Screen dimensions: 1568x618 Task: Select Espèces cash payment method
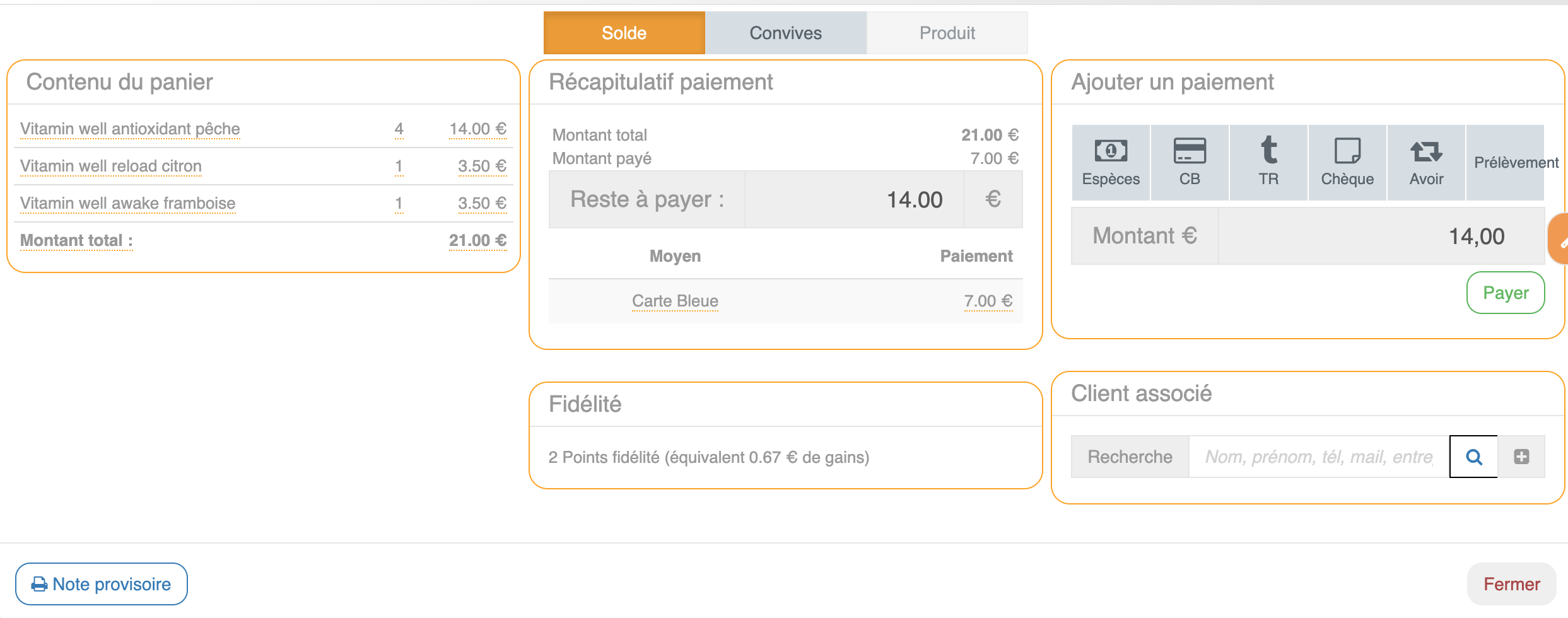pos(1111,163)
